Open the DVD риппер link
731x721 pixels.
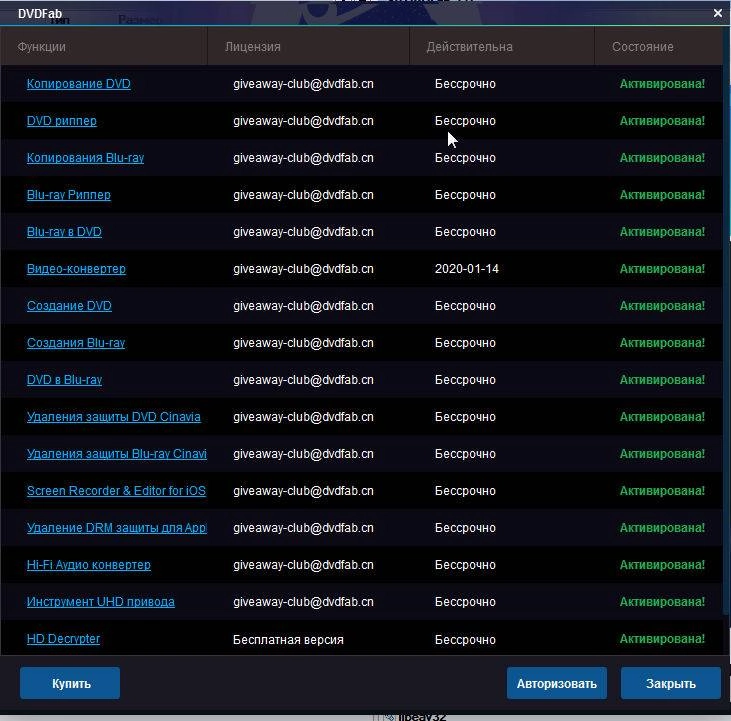point(62,121)
